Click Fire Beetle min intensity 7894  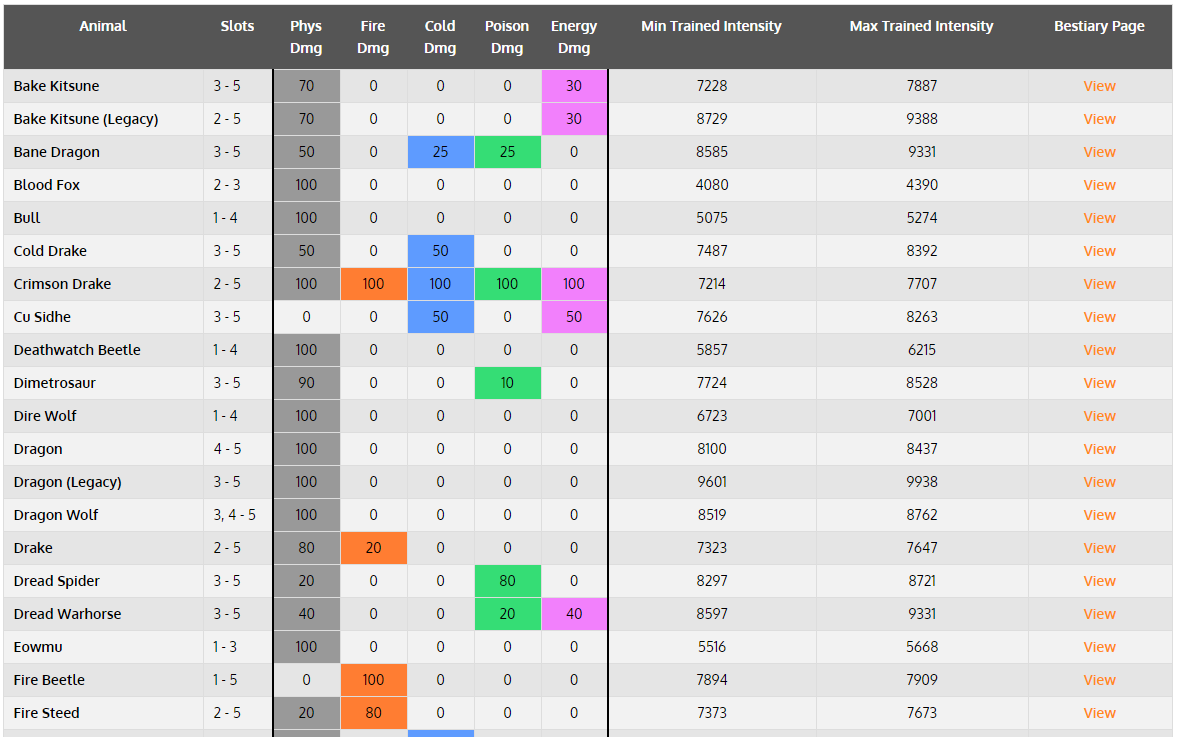click(x=711, y=681)
